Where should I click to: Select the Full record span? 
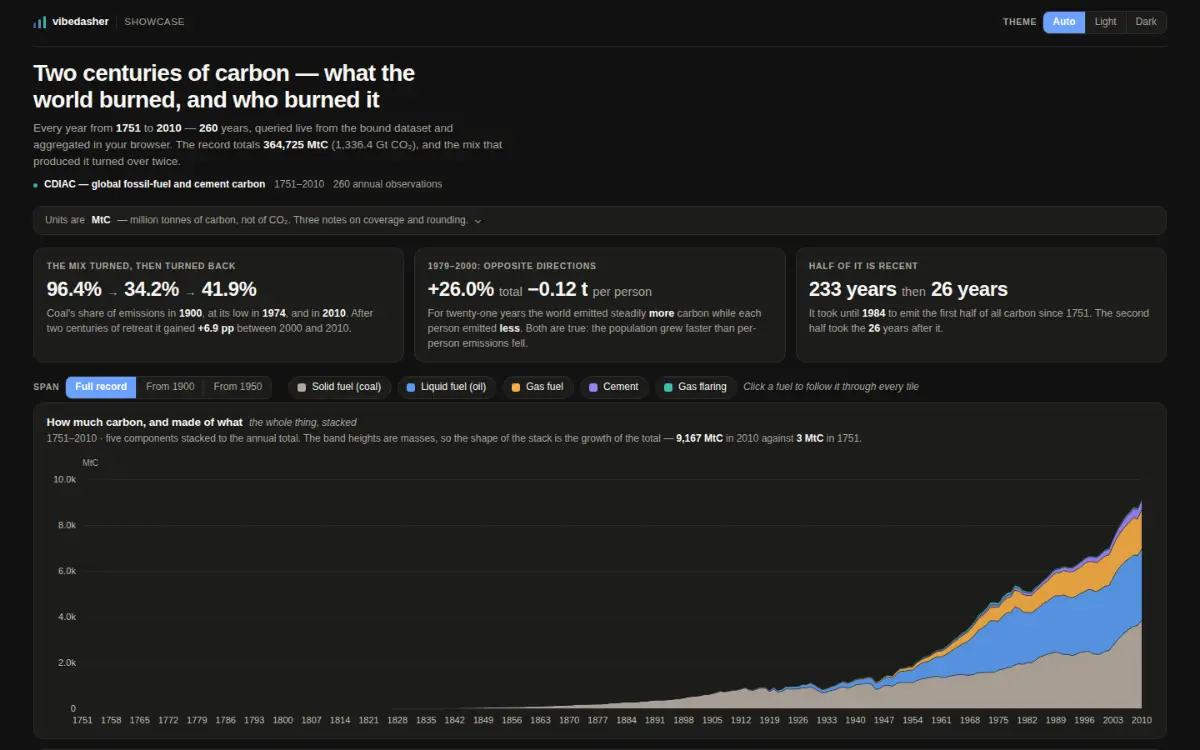(x=101, y=387)
